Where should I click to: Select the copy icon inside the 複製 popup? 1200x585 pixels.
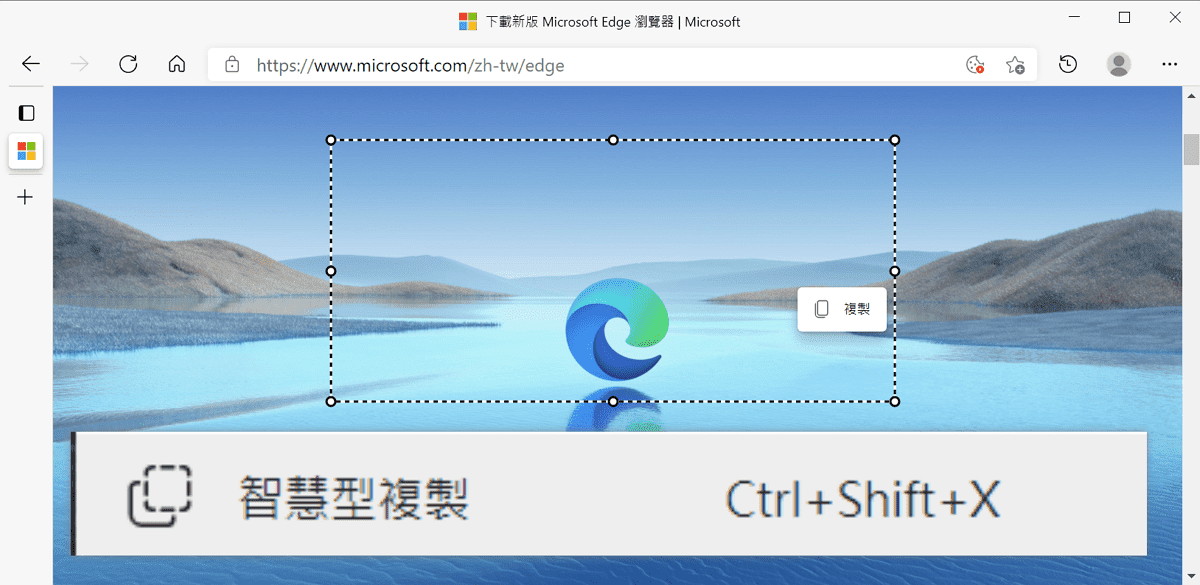tap(822, 309)
